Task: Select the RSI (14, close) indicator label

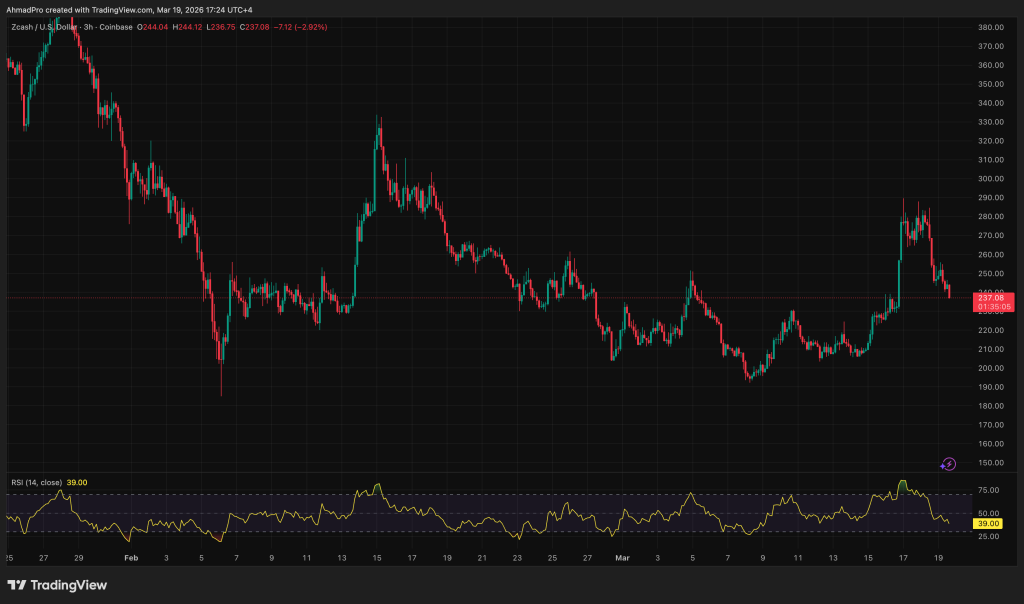Action: (x=34, y=482)
